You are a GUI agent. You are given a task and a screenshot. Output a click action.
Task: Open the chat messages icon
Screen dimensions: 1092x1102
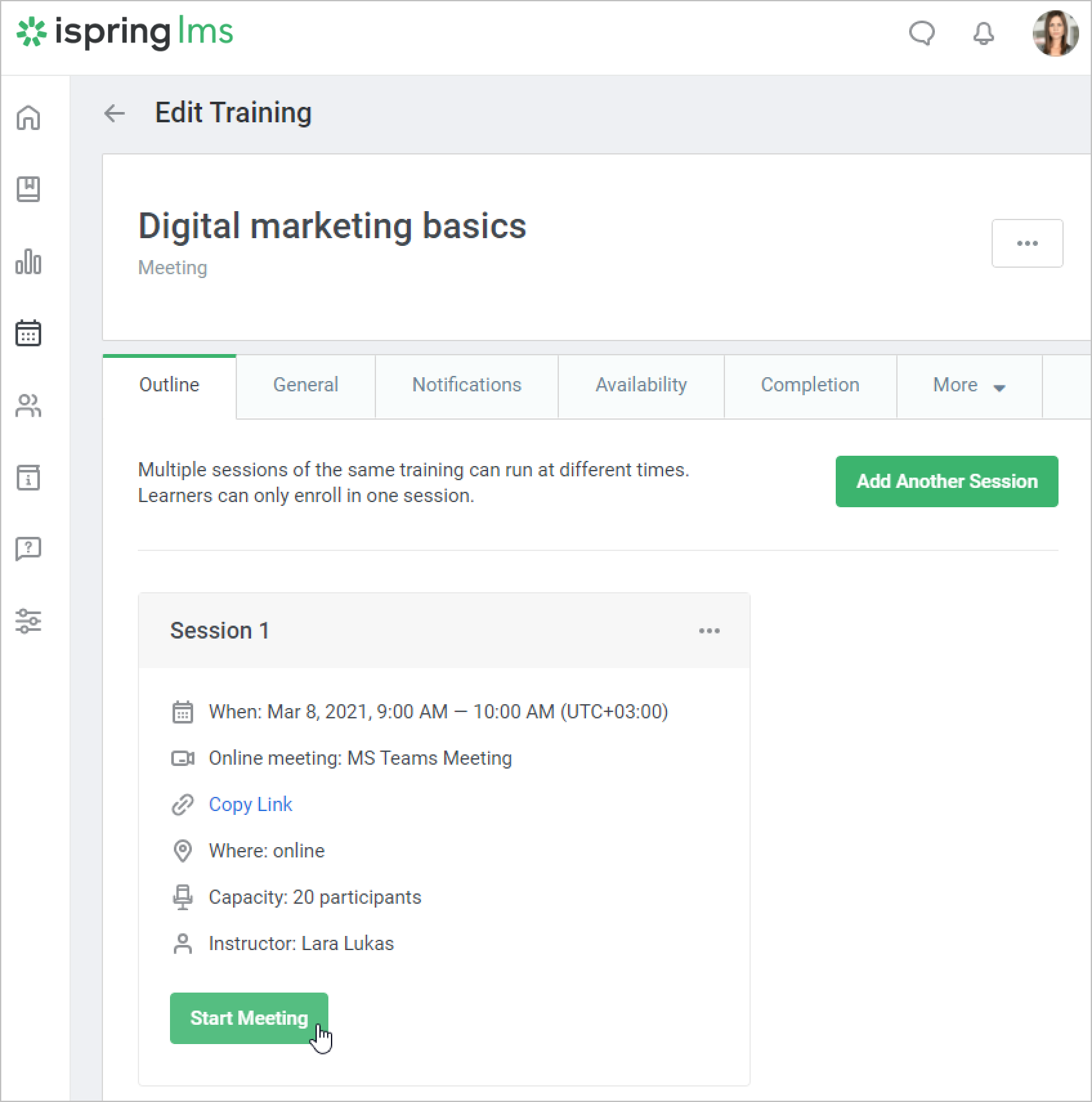point(921,33)
